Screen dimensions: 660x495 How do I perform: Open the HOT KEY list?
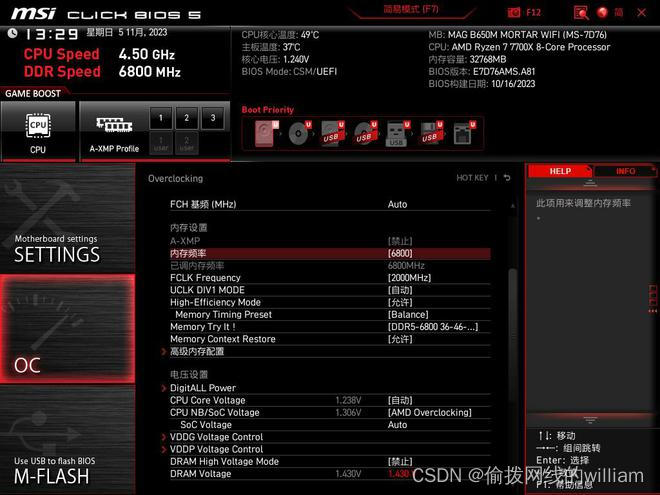(x=472, y=178)
